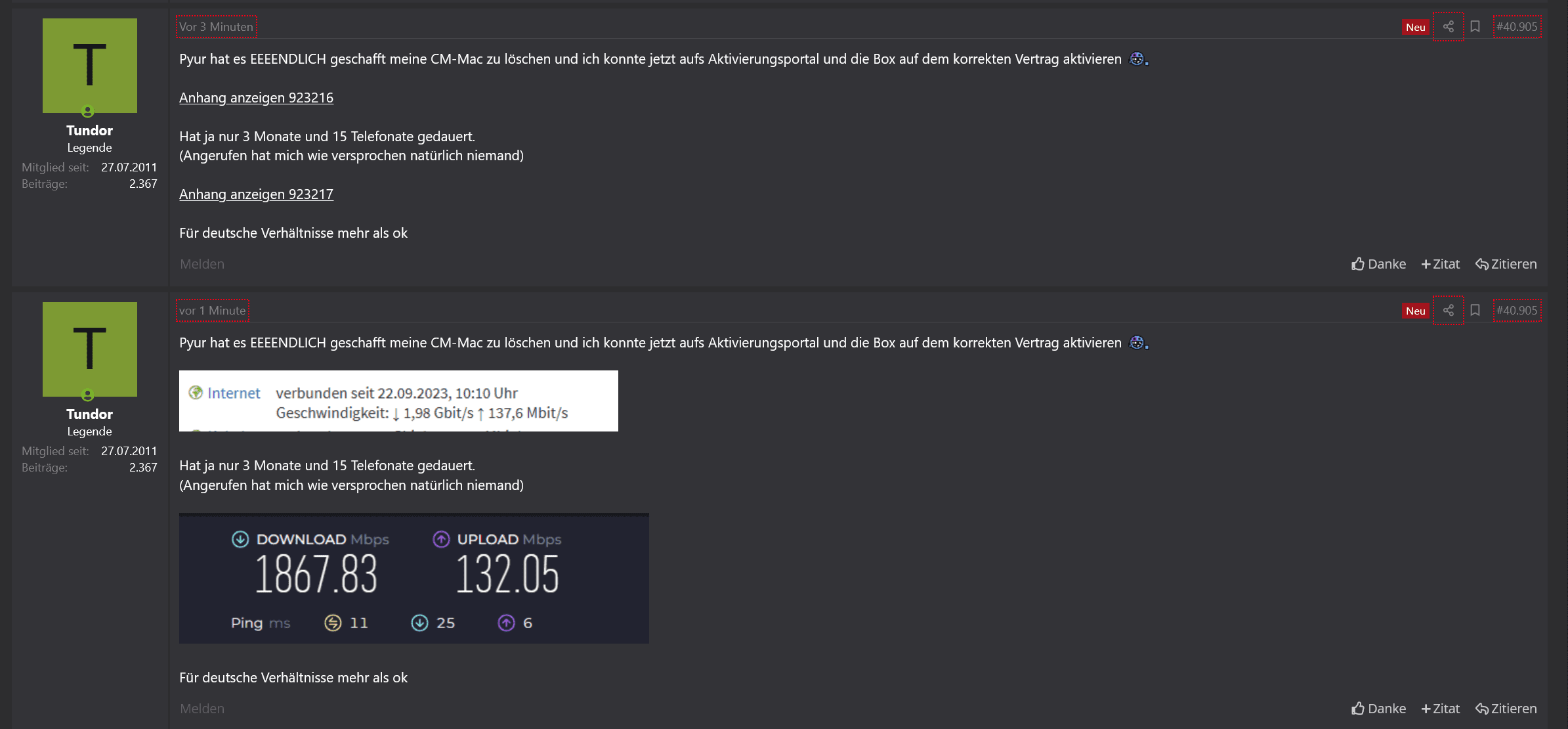Image resolution: width=1568 pixels, height=729 pixels.
Task: Bookmark the first post
Action: (1475, 27)
